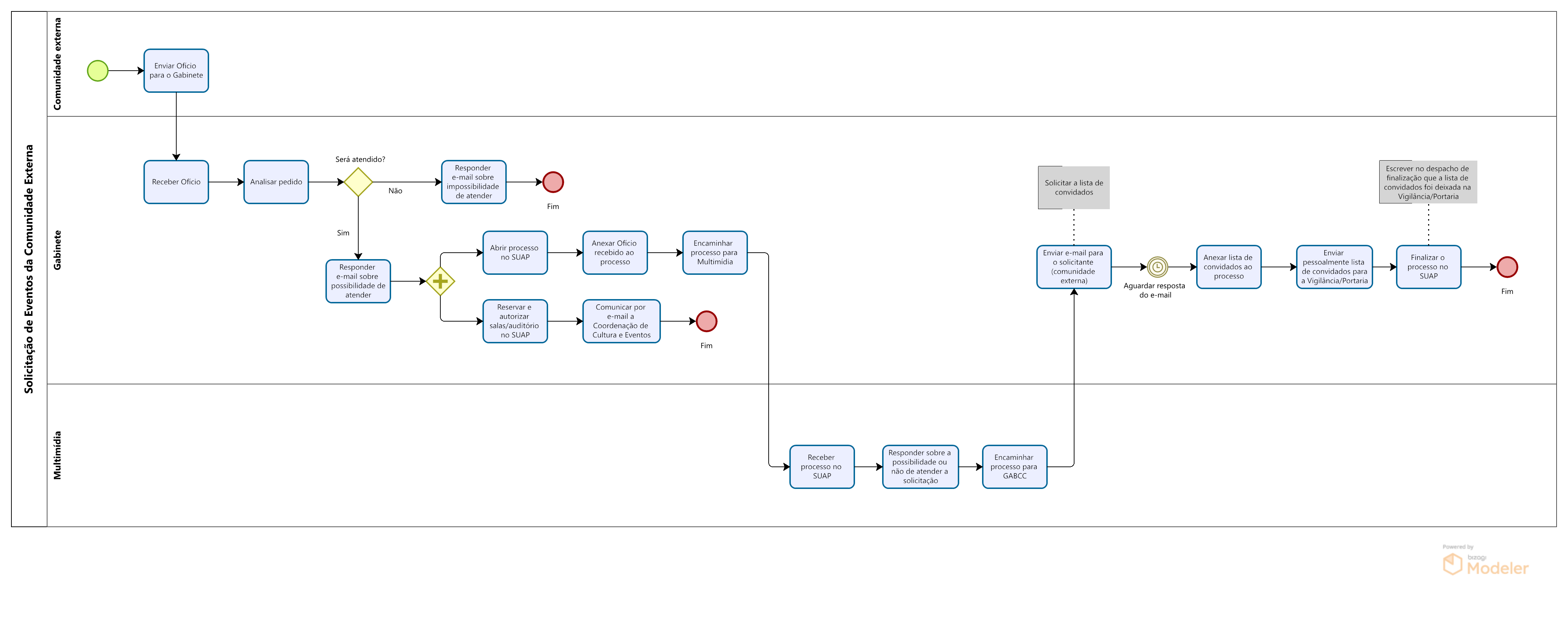Click end event after 'Comunicar por e-mail' task
Screen dimensions: 1568x631
[706, 321]
